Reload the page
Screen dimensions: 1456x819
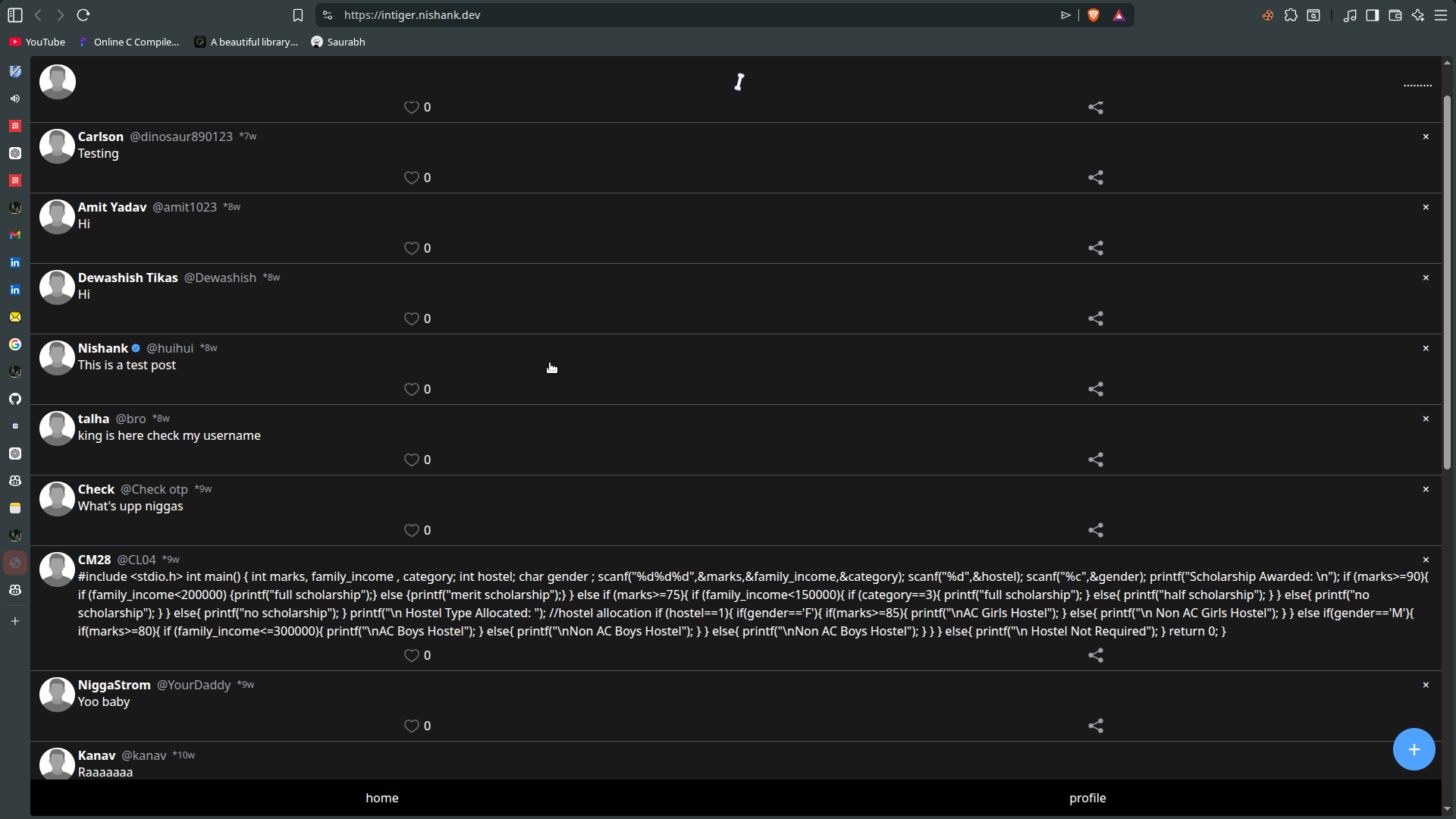[x=83, y=15]
